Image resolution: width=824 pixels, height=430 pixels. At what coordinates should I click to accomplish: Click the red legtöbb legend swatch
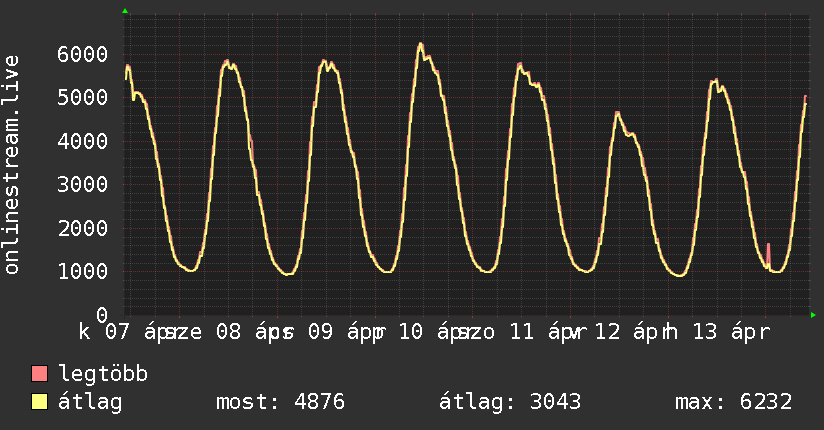tap(40, 375)
